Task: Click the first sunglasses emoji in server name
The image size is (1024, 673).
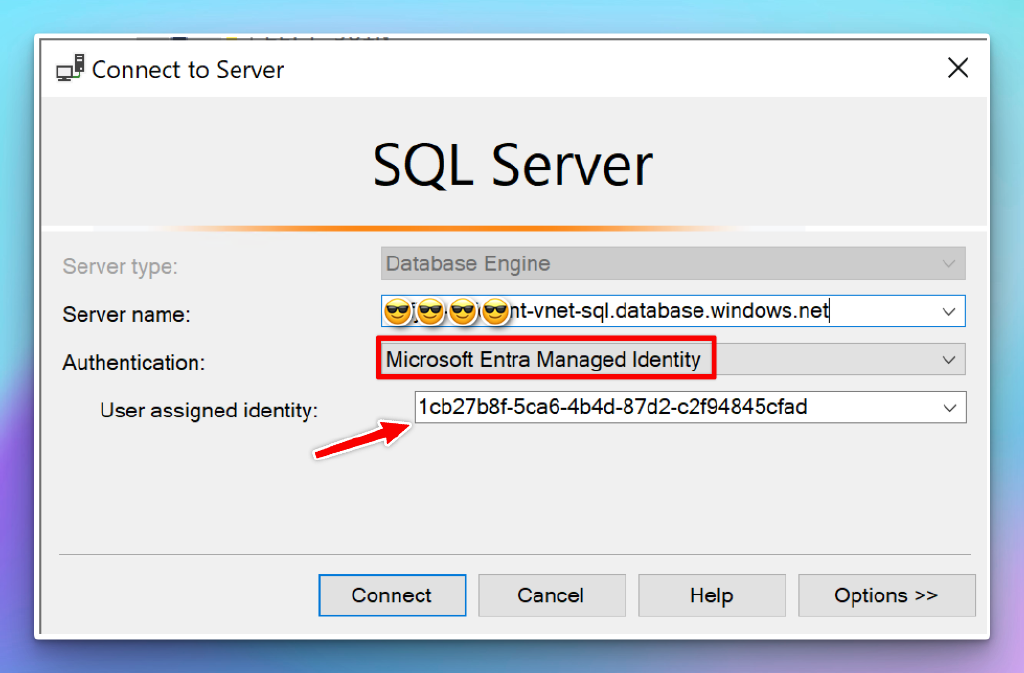Action: [x=397, y=311]
